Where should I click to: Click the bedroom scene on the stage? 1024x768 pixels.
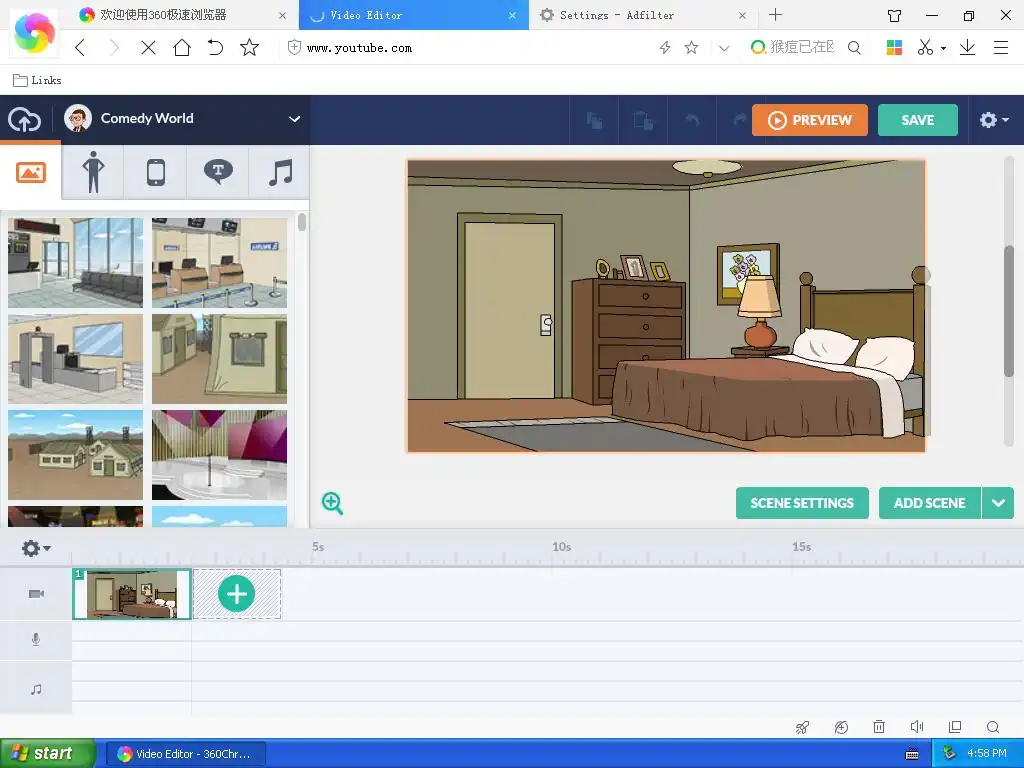click(666, 306)
